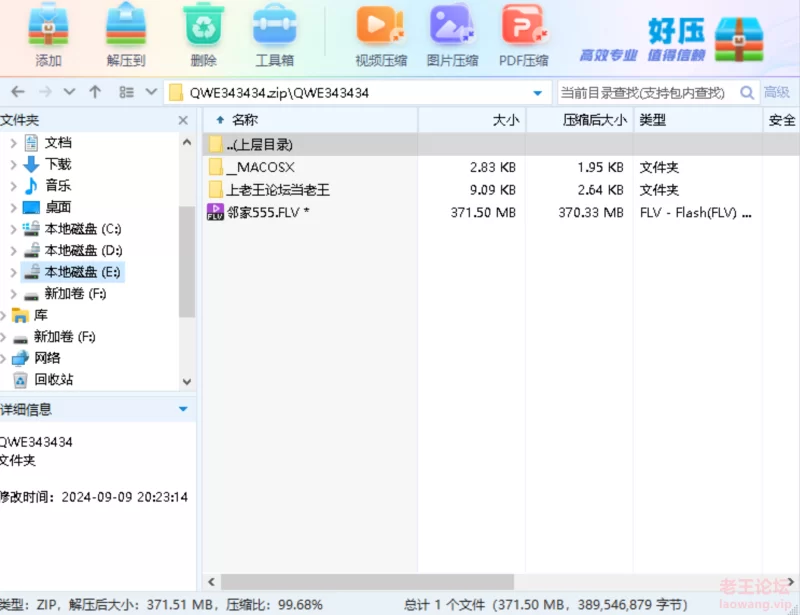Click the 解压到 (Extract to) icon

click(x=126, y=29)
